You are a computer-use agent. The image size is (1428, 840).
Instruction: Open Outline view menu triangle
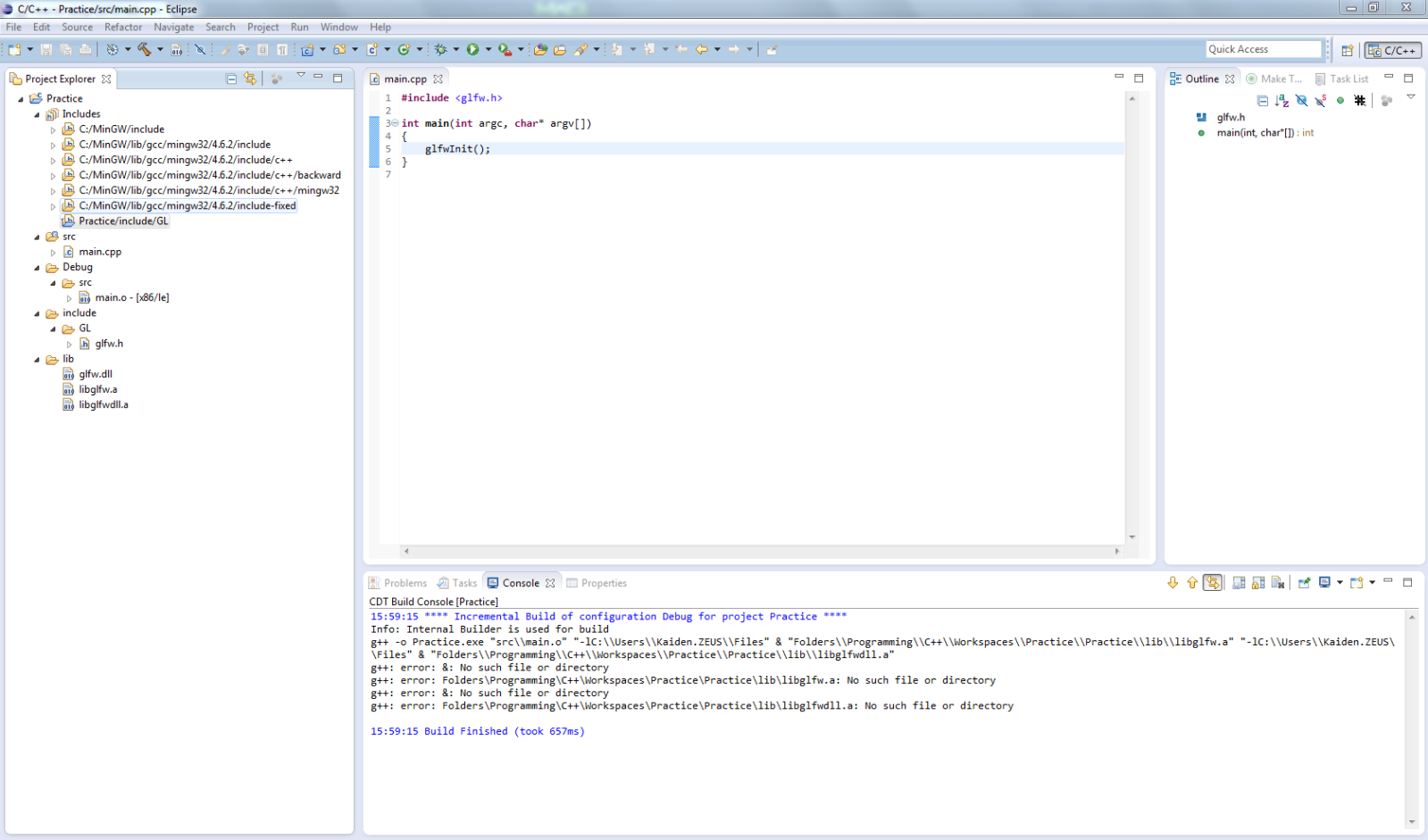[1411, 97]
